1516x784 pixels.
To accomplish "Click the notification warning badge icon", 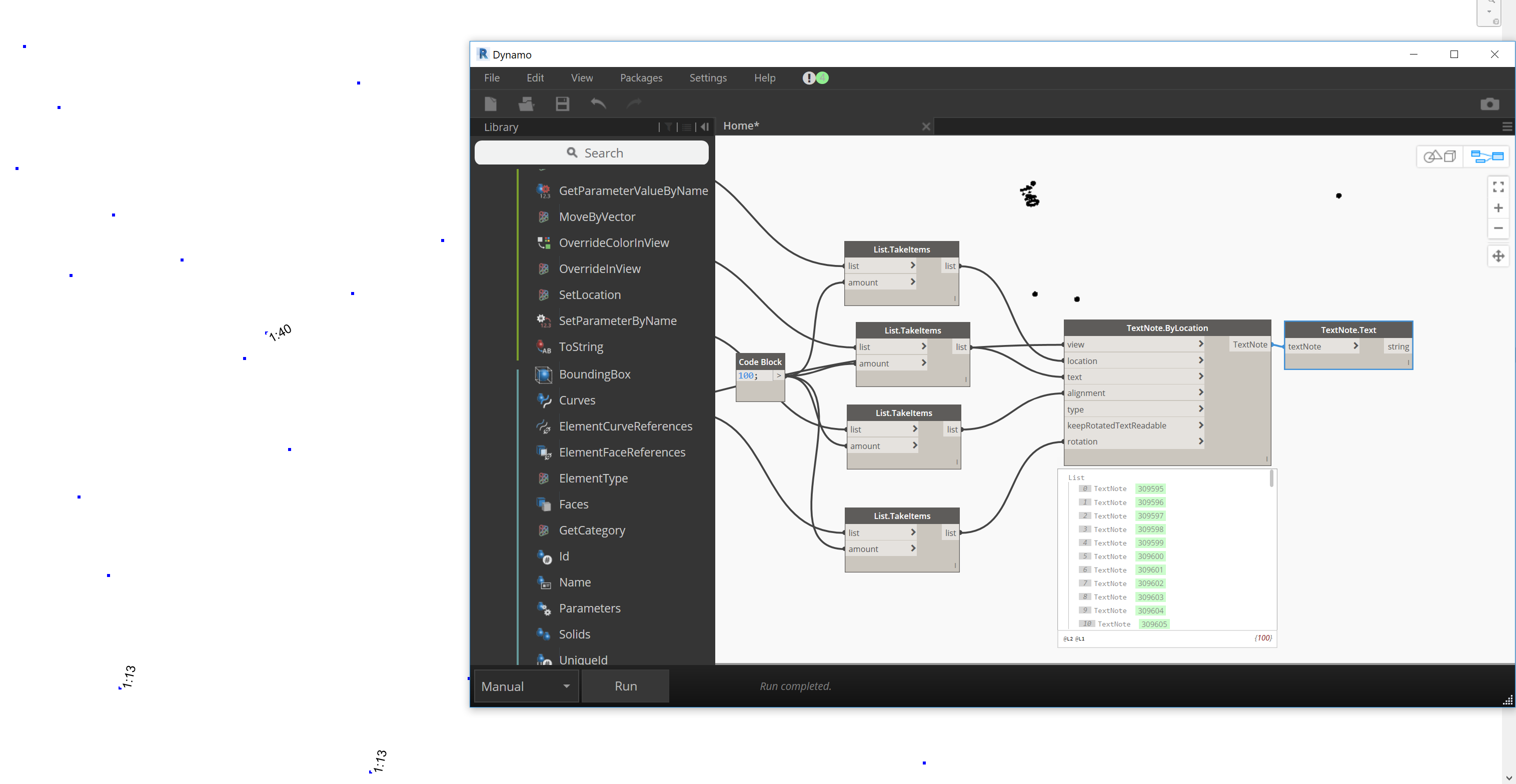I will coord(809,78).
